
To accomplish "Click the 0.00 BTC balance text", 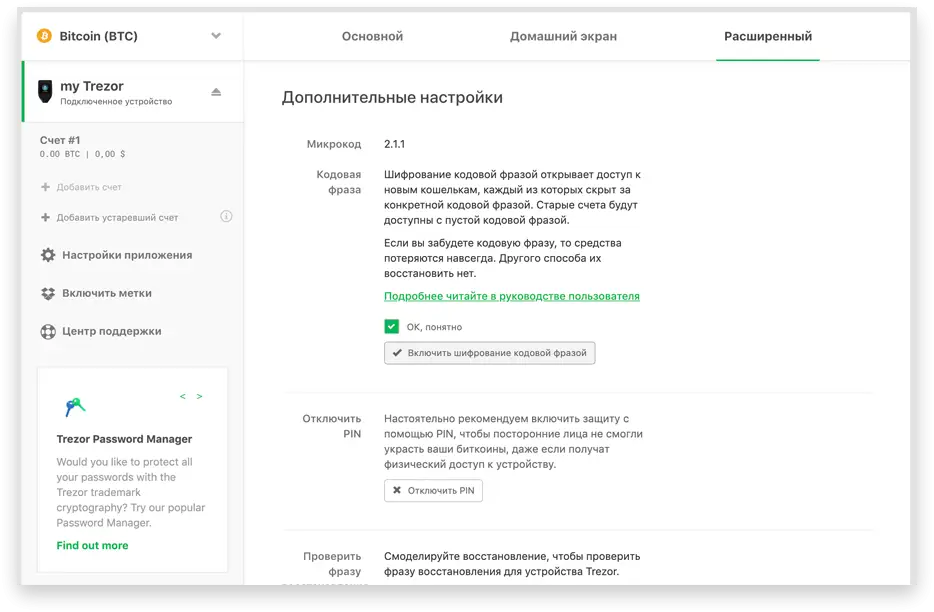I will pyautogui.click(x=60, y=154).
